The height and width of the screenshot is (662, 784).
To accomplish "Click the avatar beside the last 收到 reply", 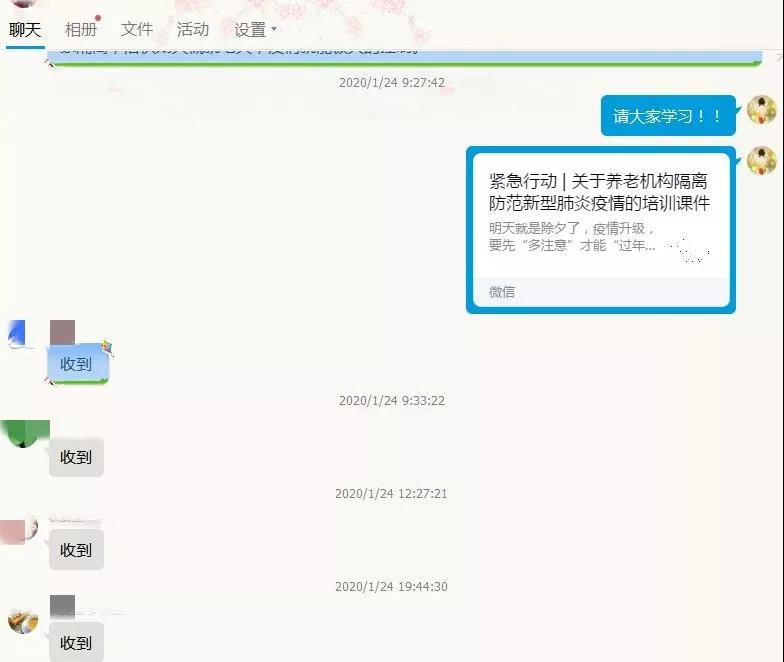I will point(23,619).
